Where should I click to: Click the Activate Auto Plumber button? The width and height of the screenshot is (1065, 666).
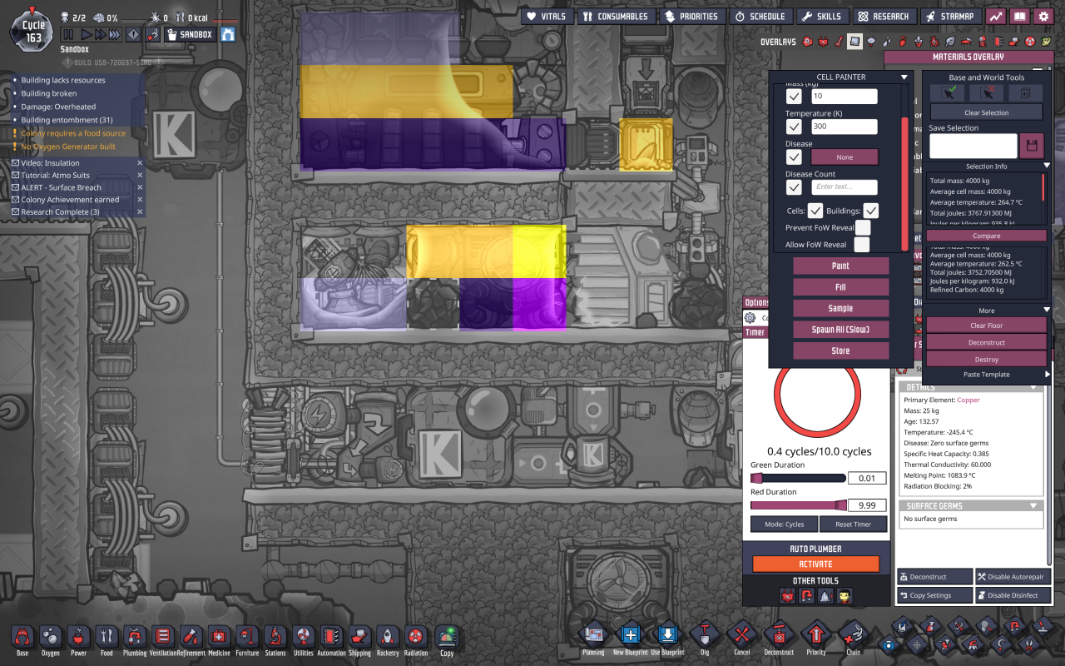[x=816, y=563]
